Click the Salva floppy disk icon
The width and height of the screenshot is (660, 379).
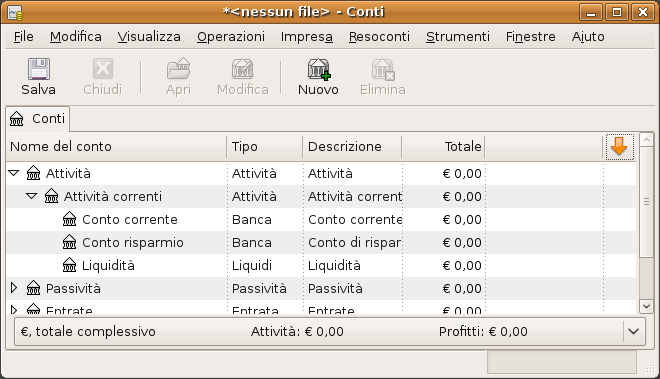39,69
